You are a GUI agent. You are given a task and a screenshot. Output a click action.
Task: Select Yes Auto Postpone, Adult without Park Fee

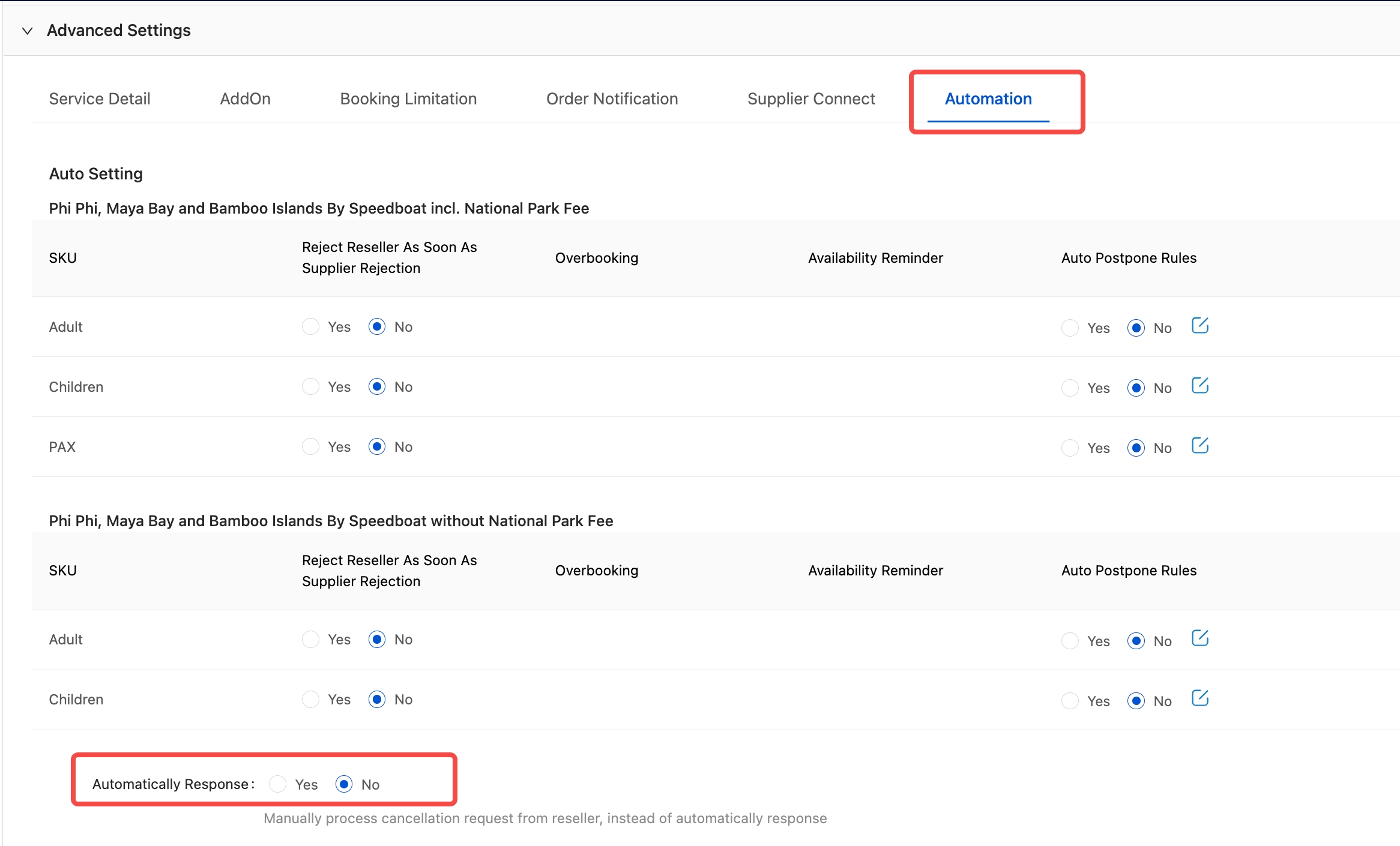coord(1070,641)
